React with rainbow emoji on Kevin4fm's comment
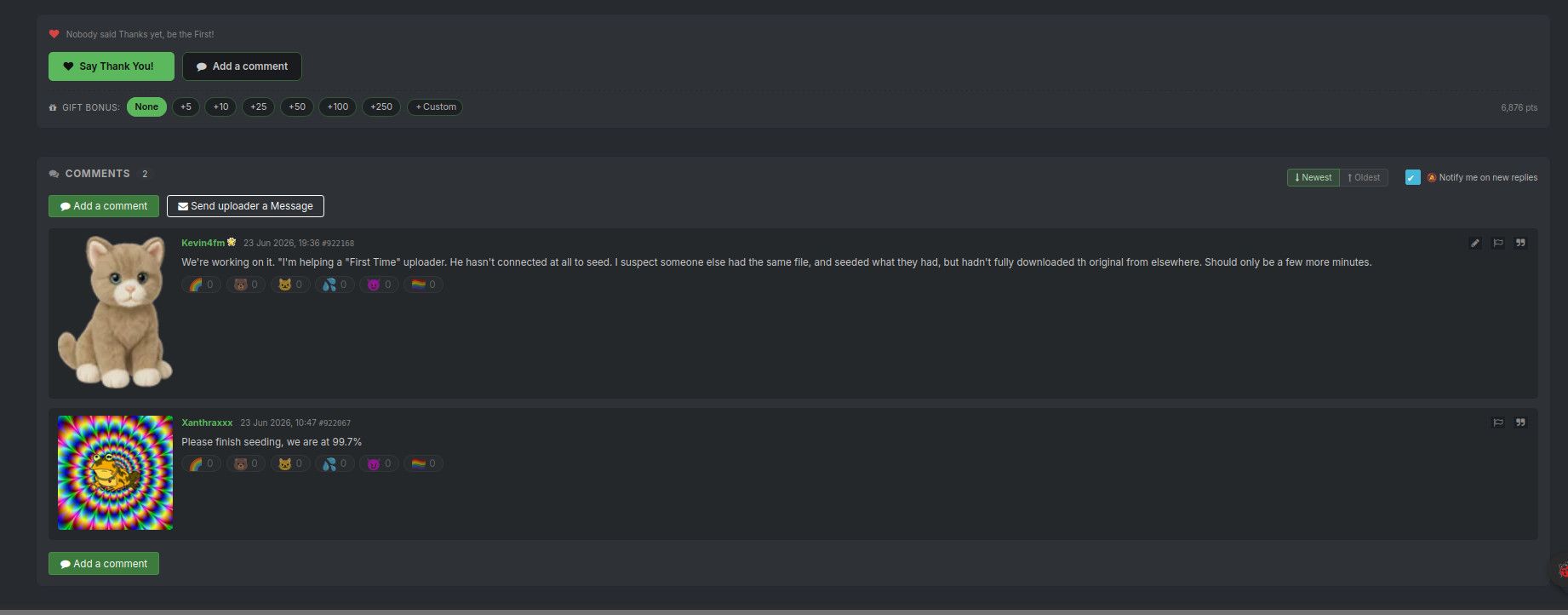 [202, 285]
